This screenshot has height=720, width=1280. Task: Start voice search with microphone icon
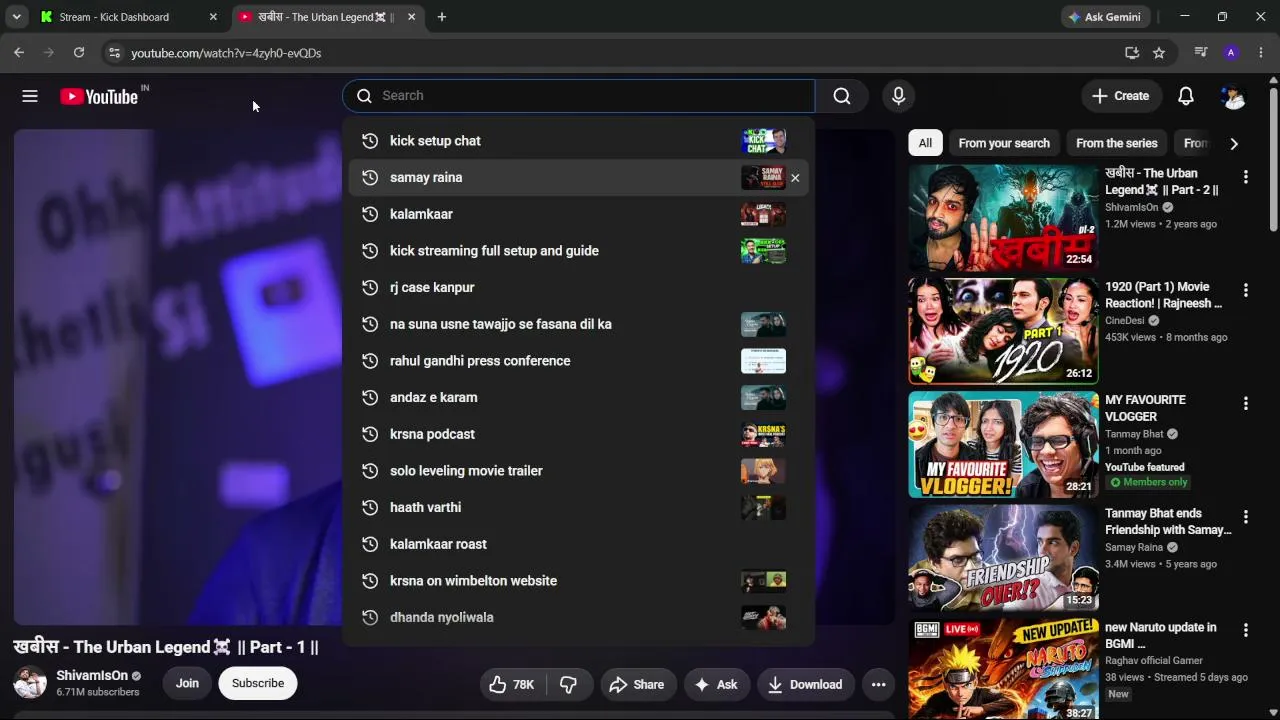click(898, 96)
